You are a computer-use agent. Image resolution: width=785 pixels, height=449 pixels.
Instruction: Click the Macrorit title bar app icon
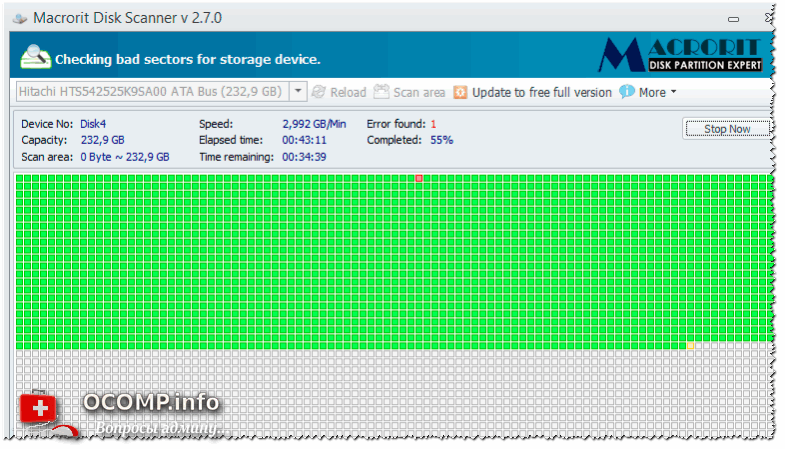coord(20,19)
